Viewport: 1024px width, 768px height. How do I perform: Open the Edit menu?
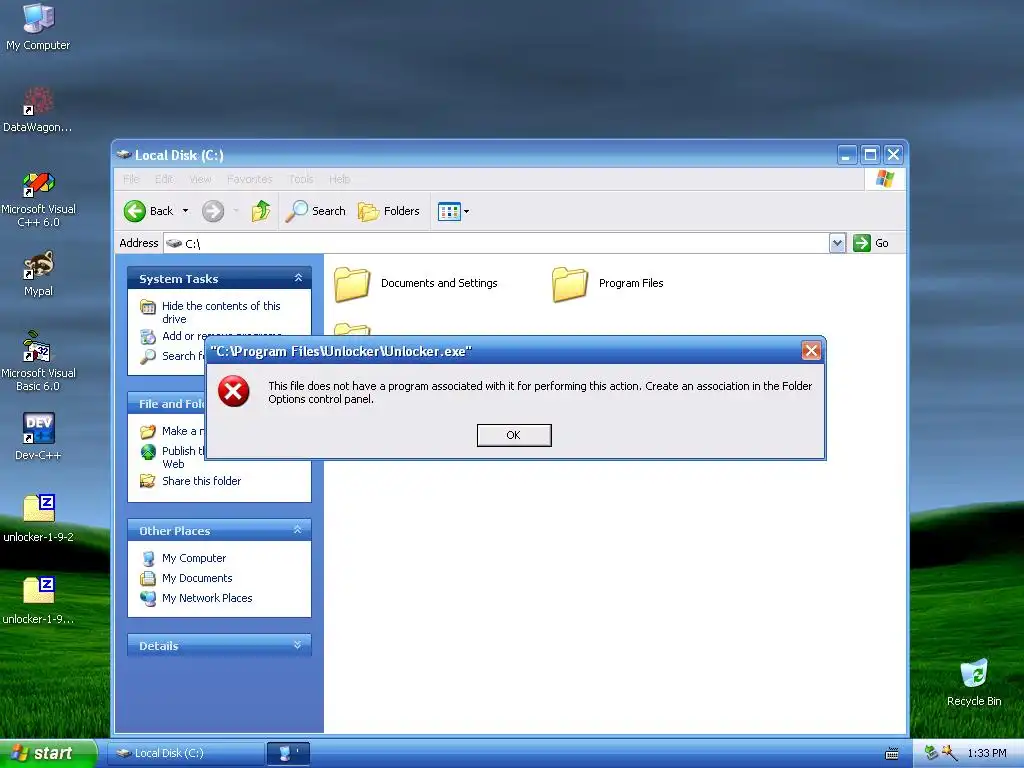tap(164, 179)
